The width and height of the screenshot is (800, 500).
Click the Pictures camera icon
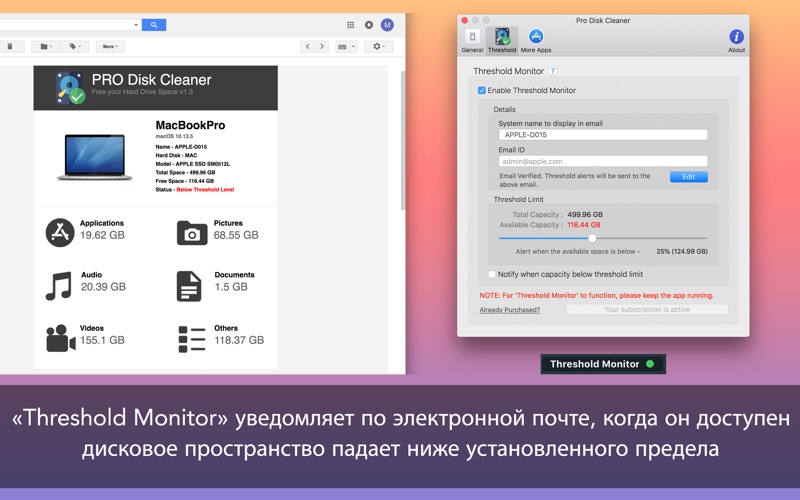tap(192, 233)
